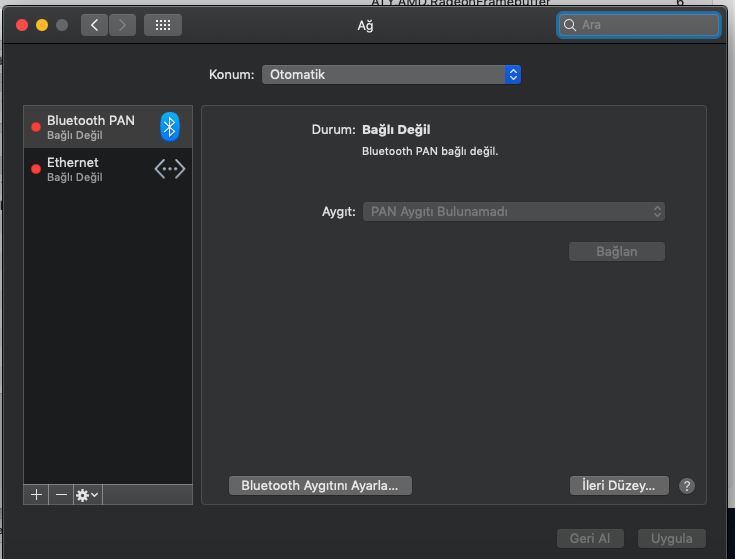Click the Bluetooth icon in the service list
This screenshot has width=735, height=559.
coord(170,126)
